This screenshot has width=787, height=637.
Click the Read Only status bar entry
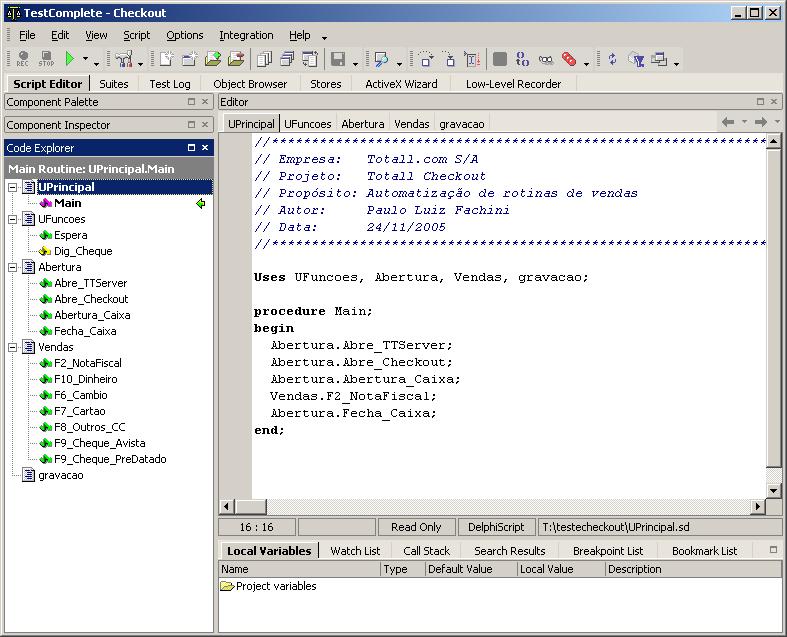pos(416,527)
